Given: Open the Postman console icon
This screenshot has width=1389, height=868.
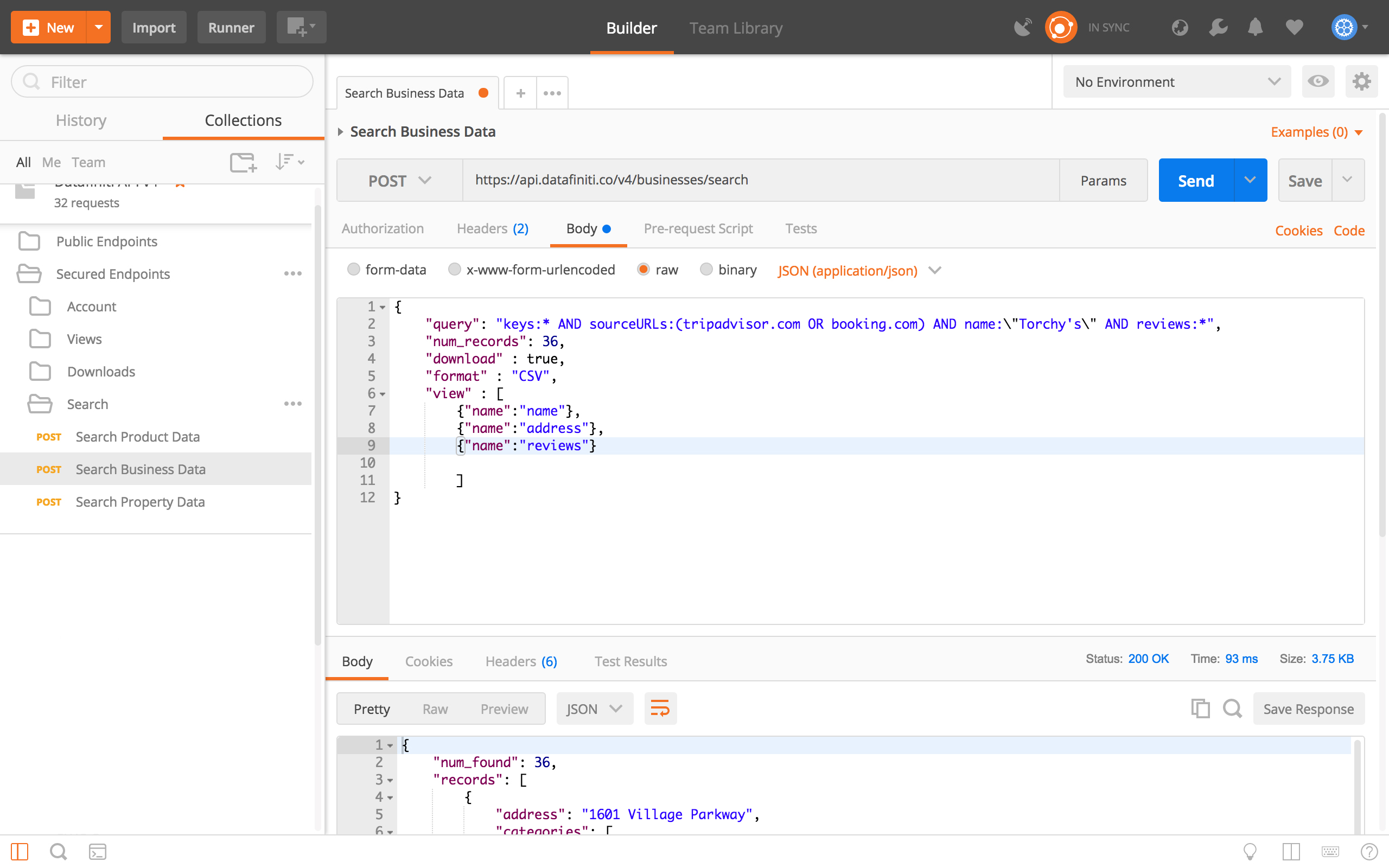Looking at the screenshot, I should click(x=98, y=852).
